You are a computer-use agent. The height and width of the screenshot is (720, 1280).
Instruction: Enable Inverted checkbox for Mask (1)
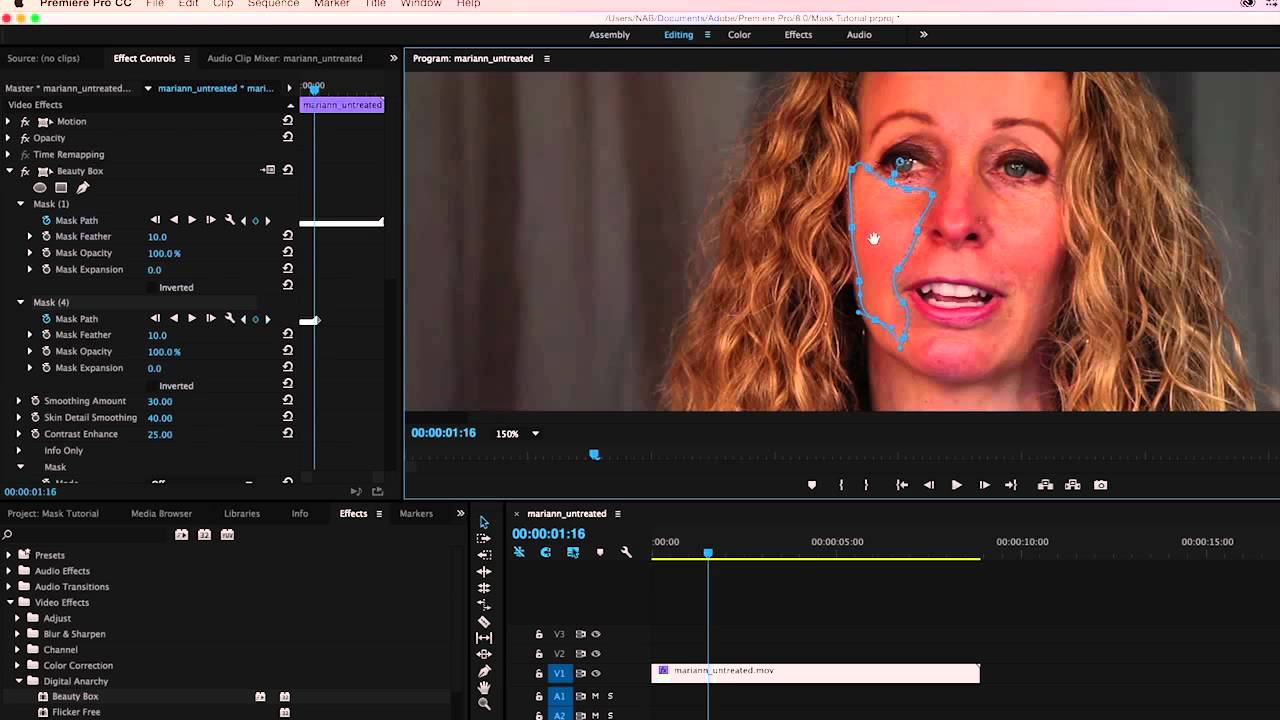[x=154, y=287]
